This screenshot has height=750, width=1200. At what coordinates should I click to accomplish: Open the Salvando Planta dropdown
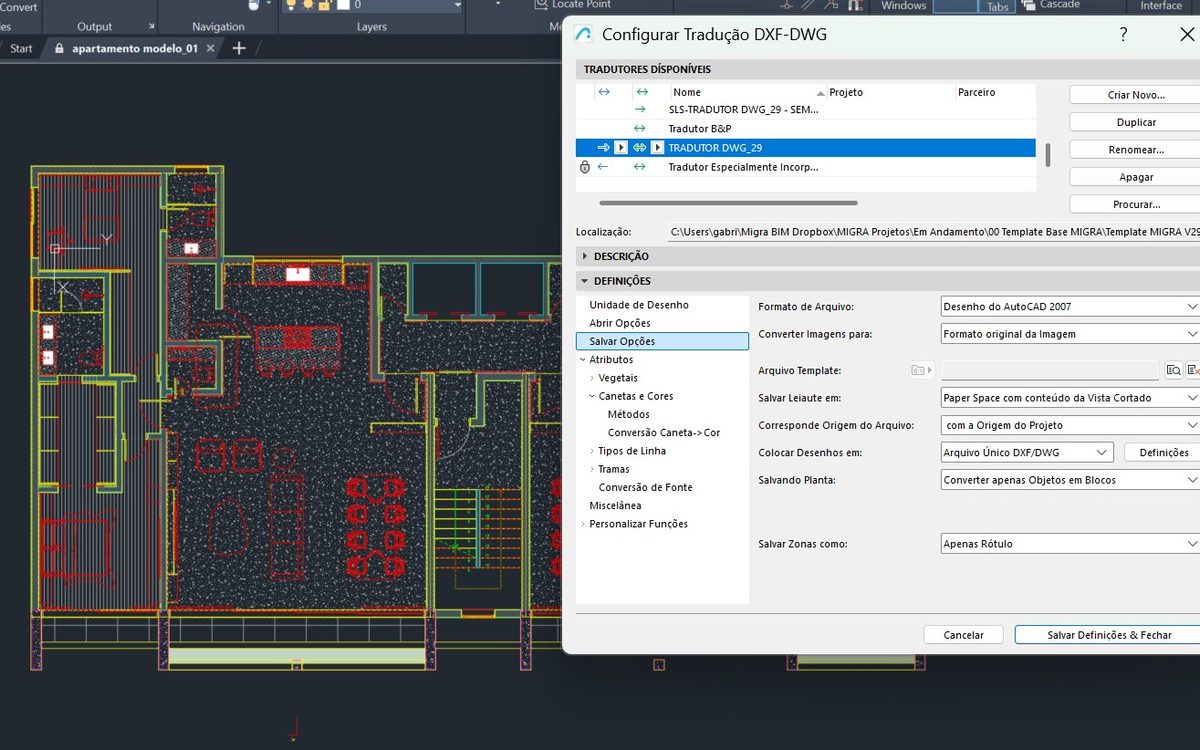tap(1070, 480)
